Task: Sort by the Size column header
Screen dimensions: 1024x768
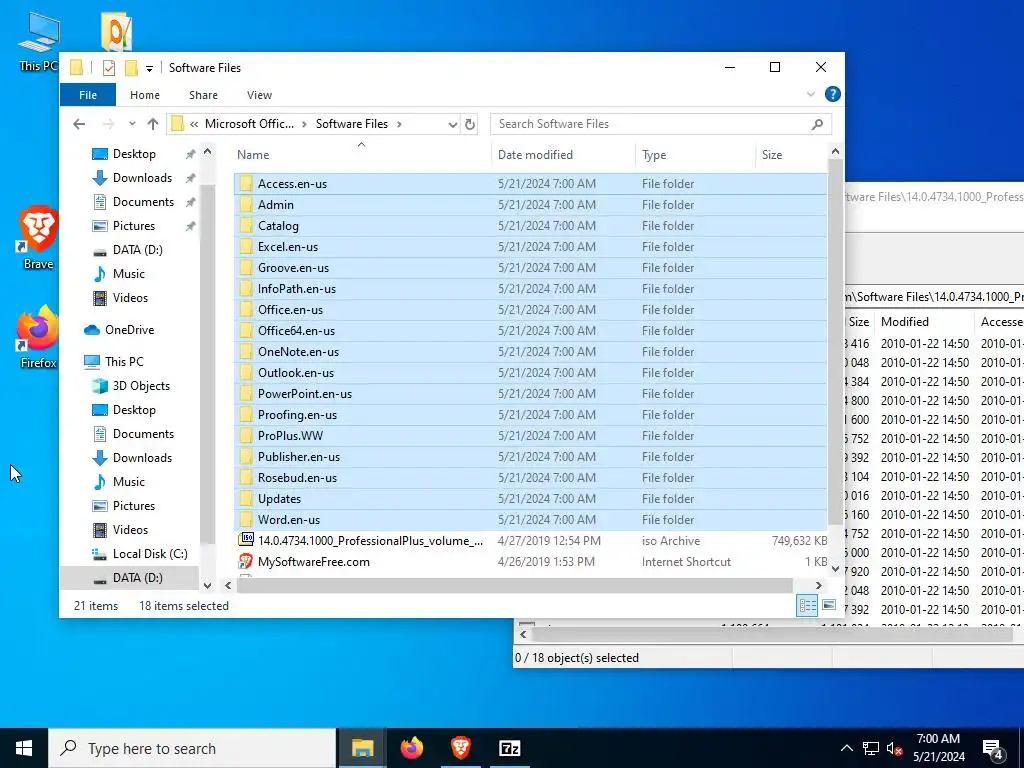Action: 792,155
